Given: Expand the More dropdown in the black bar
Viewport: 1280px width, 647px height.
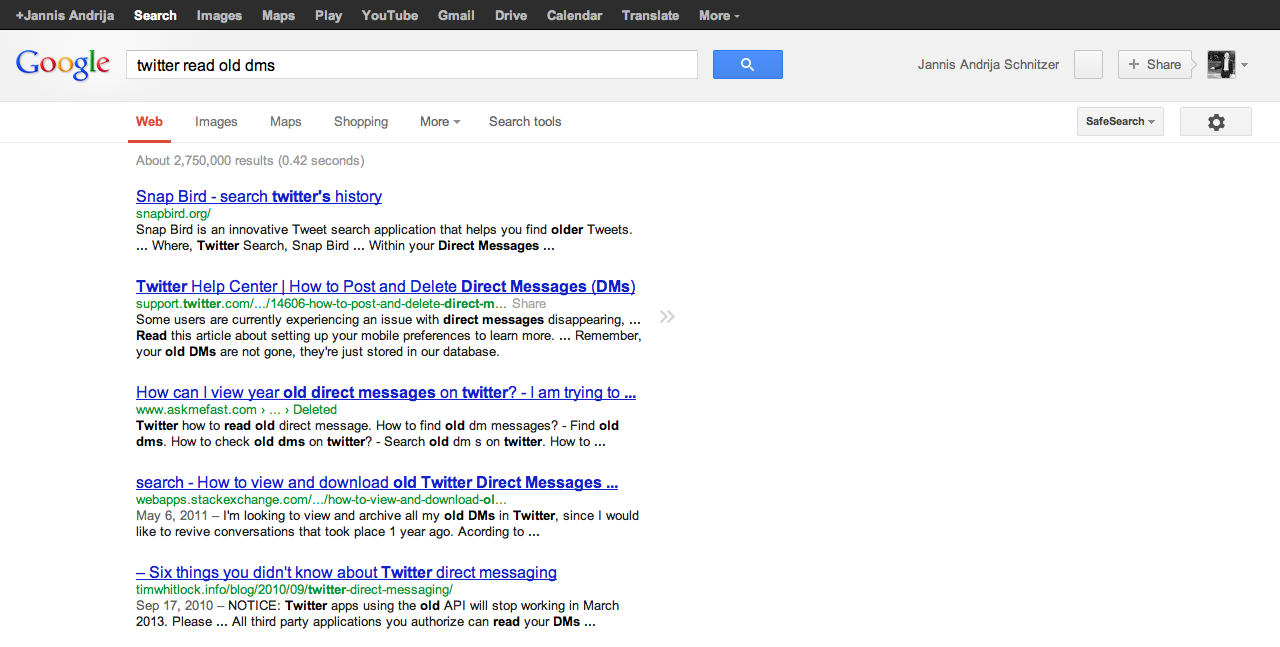Looking at the screenshot, I should coord(719,15).
